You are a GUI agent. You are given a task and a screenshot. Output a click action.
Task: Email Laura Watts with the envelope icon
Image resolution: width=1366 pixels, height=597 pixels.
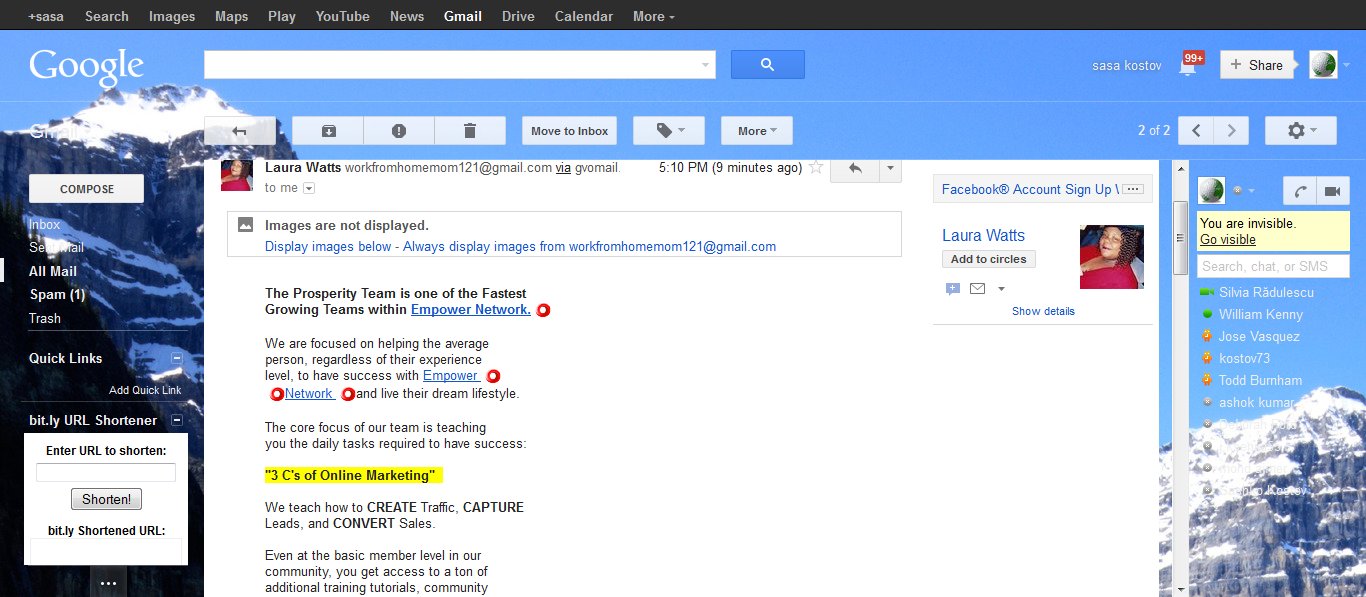point(977,289)
